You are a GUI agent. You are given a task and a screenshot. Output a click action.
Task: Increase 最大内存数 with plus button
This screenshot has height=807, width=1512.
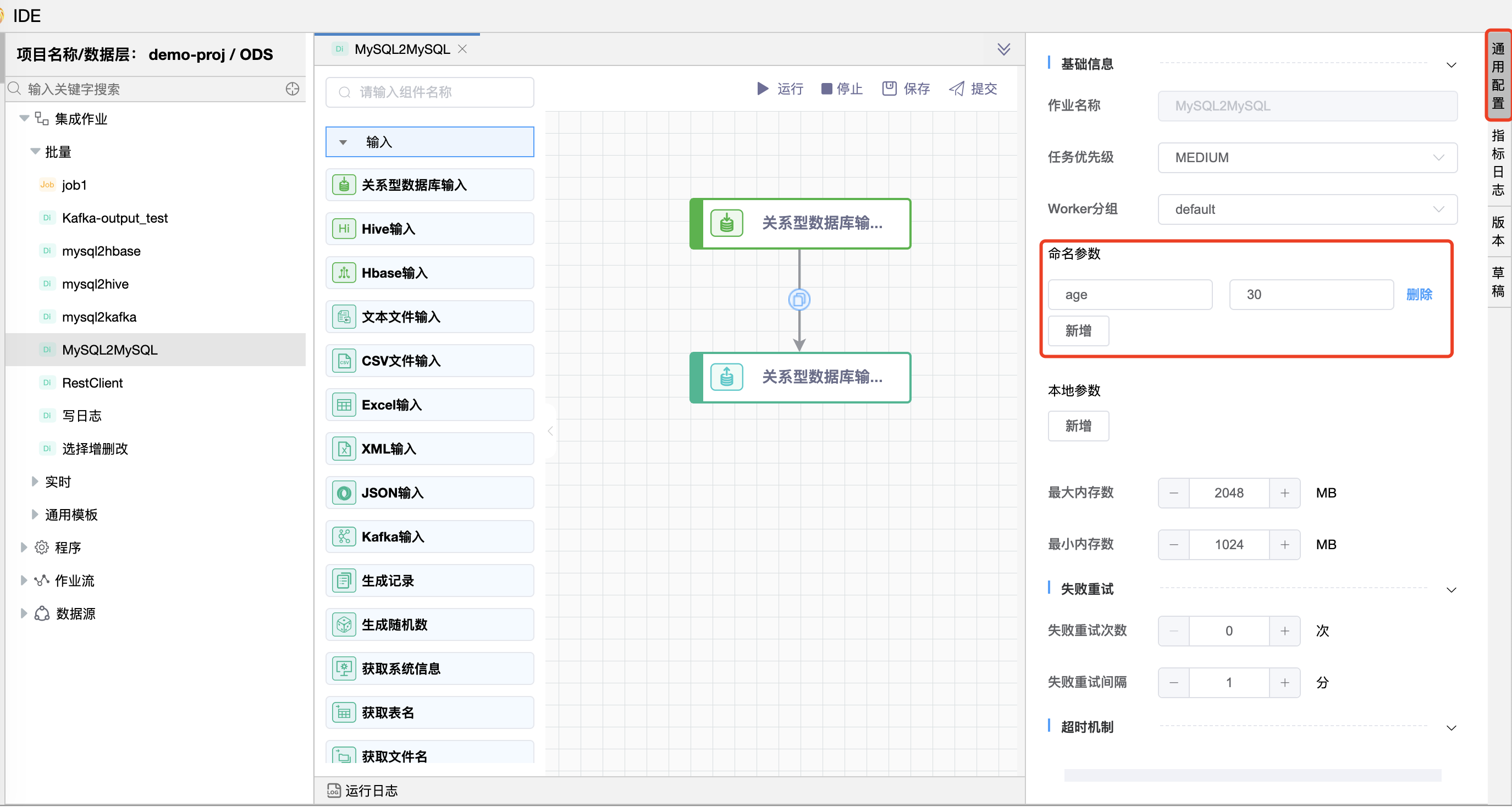point(1284,493)
